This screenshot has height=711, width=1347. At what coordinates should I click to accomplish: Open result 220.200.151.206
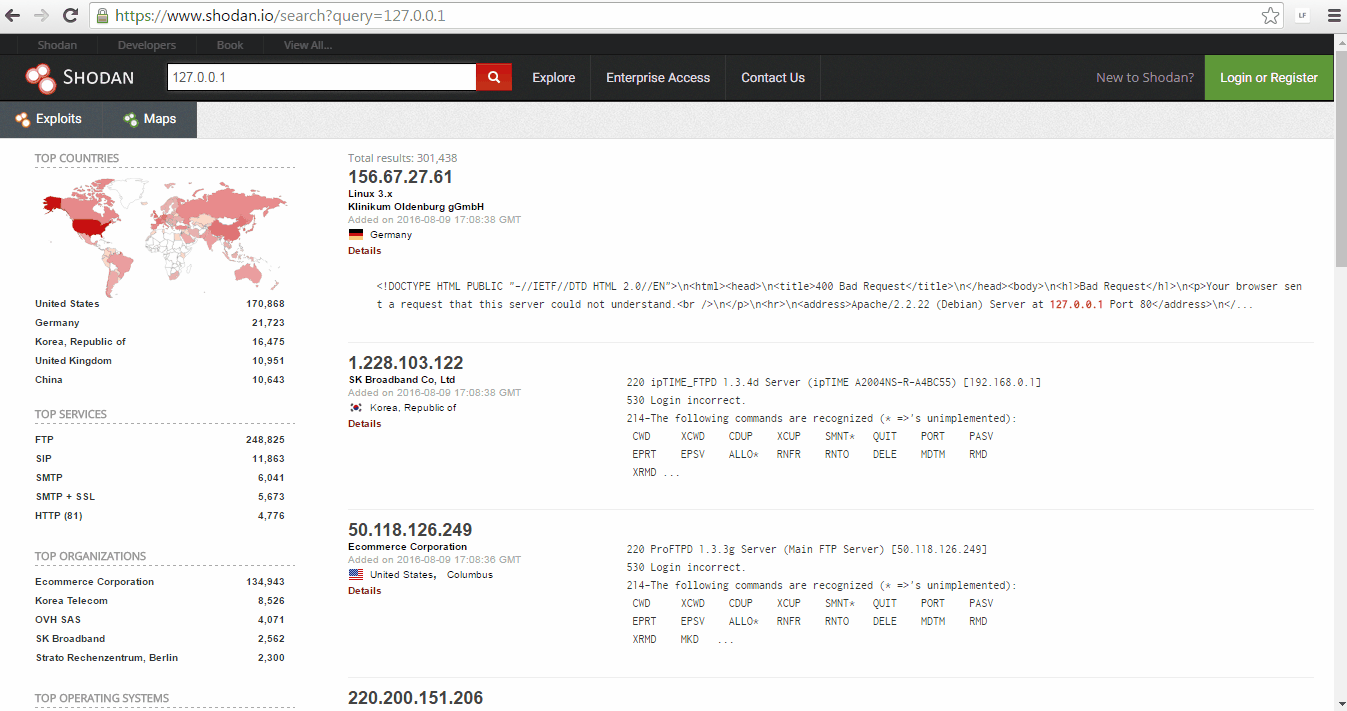[415, 697]
